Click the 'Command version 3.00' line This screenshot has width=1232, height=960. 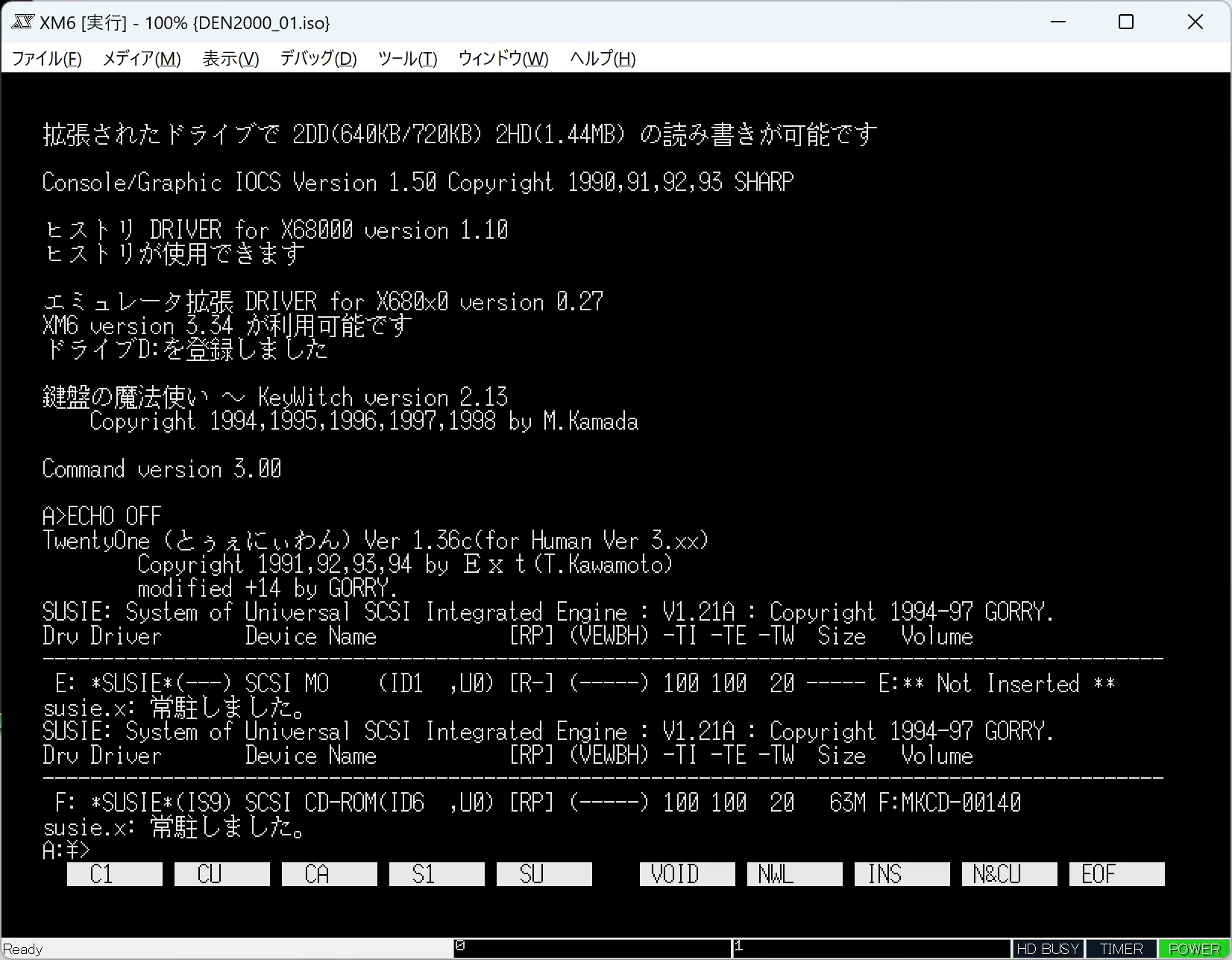[x=162, y=468]
